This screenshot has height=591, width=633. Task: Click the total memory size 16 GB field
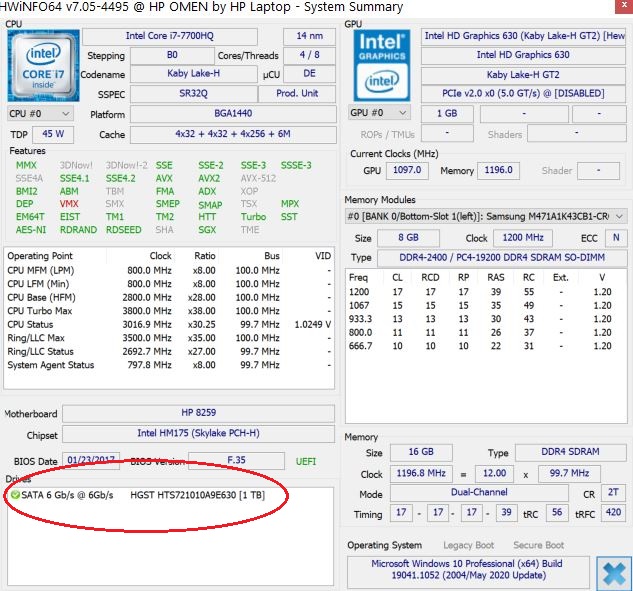421,452
